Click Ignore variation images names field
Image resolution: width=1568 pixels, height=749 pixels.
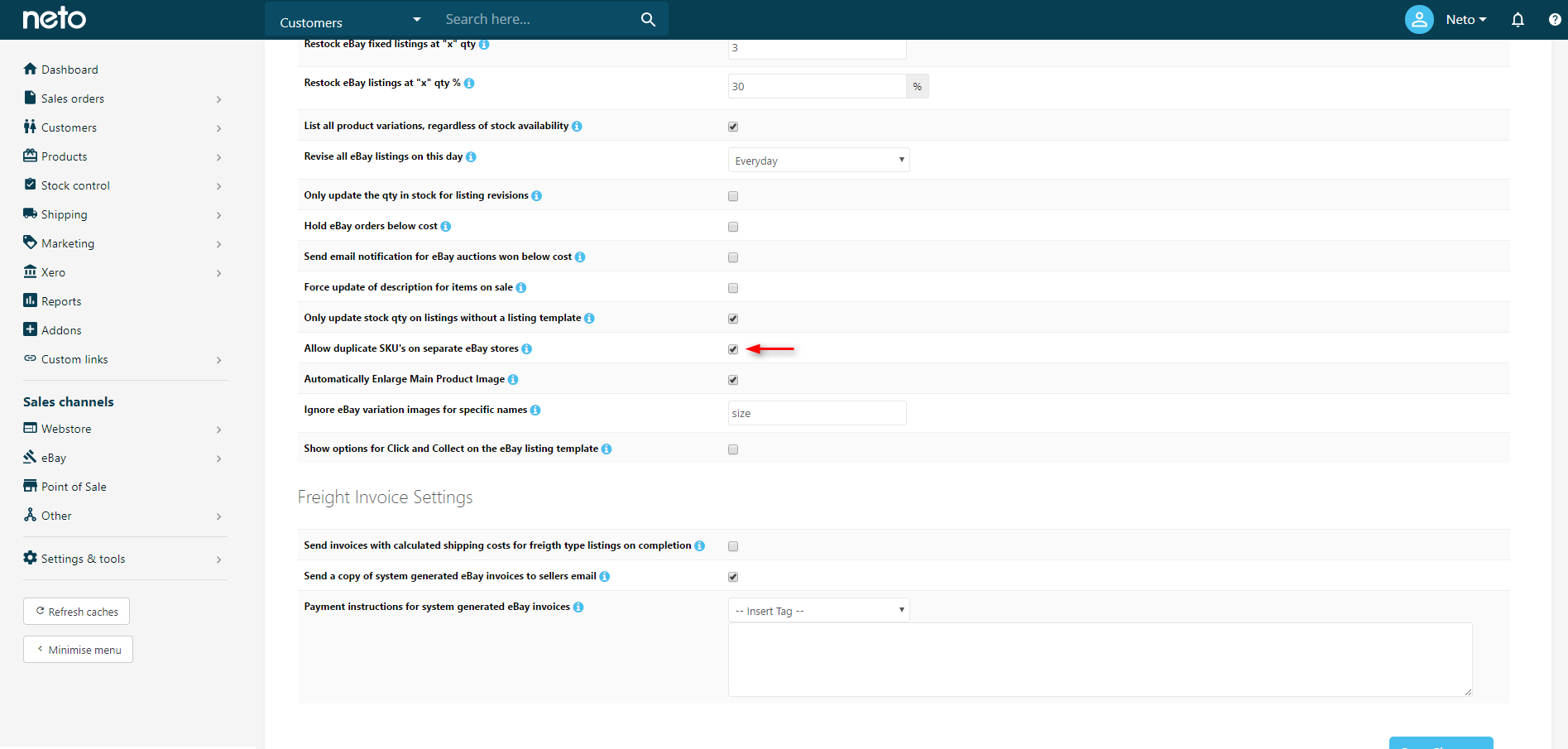coord(818,413)
